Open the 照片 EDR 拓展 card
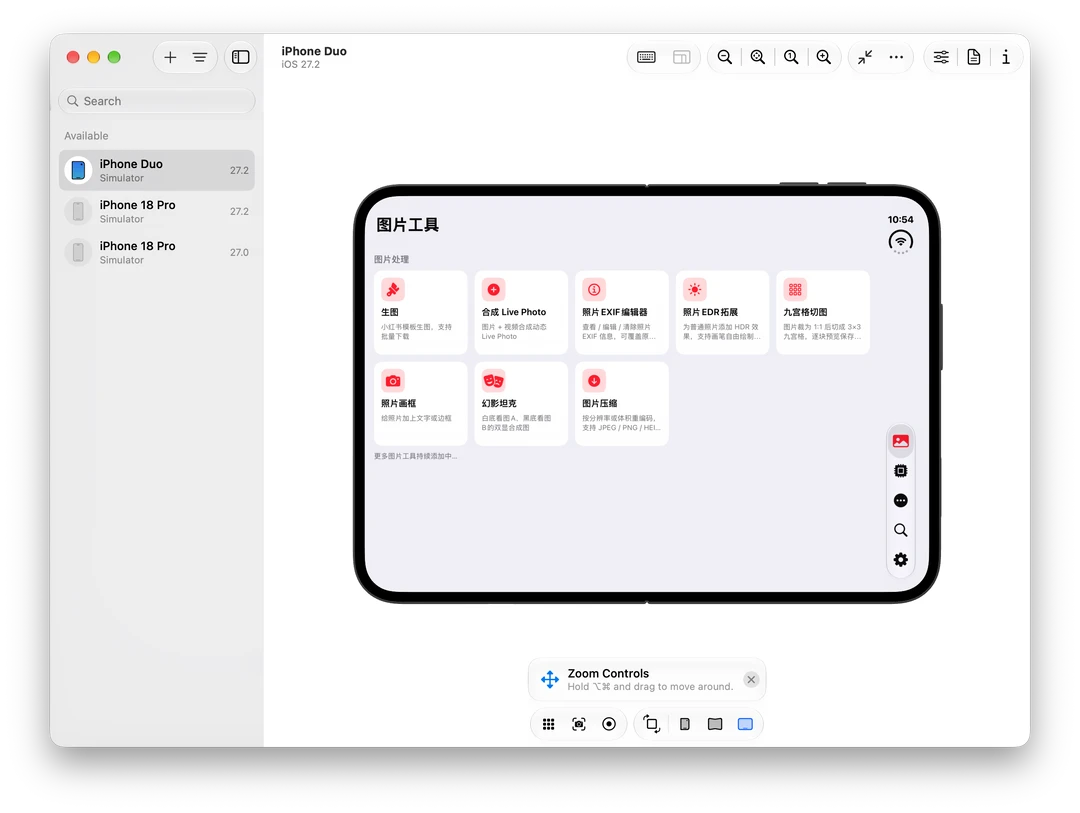This screenshot has height=813, width=1080. pos(722,312)
